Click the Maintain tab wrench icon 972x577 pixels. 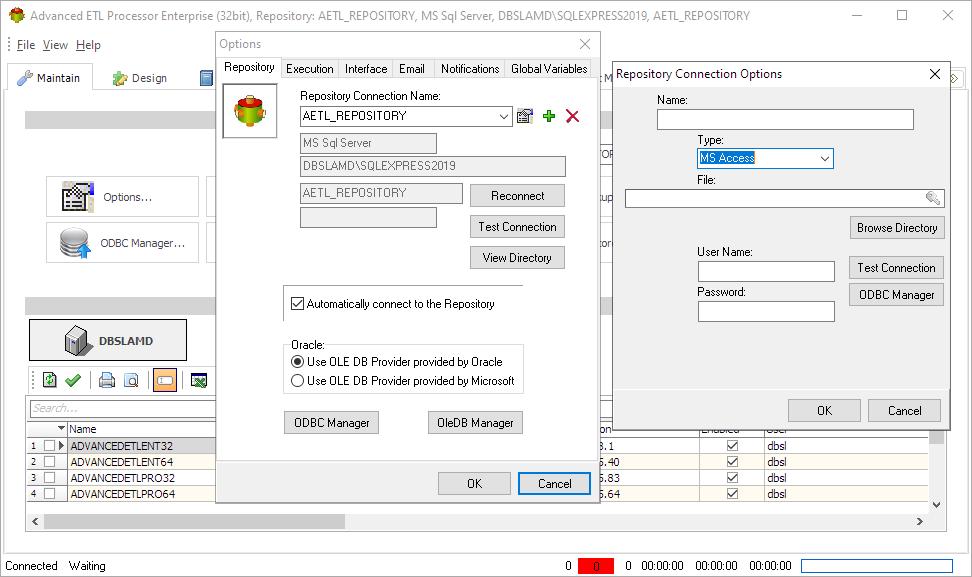point(25,78)
